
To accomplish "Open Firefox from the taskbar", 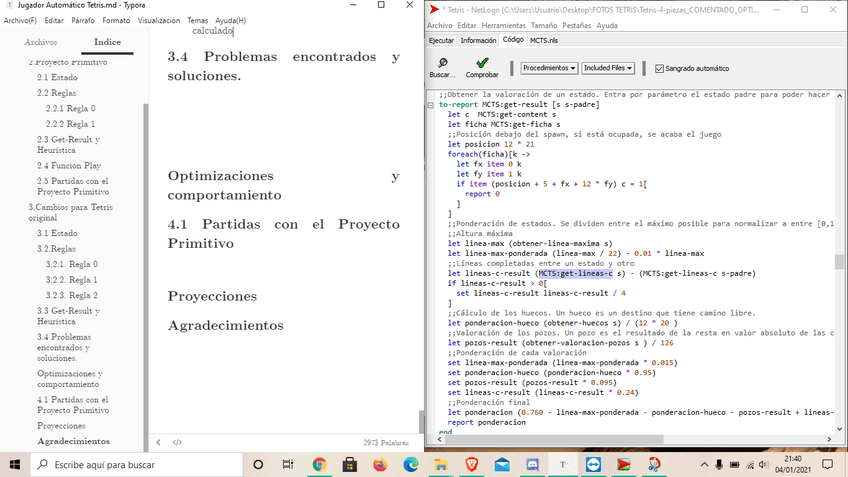I will point(380,464).
